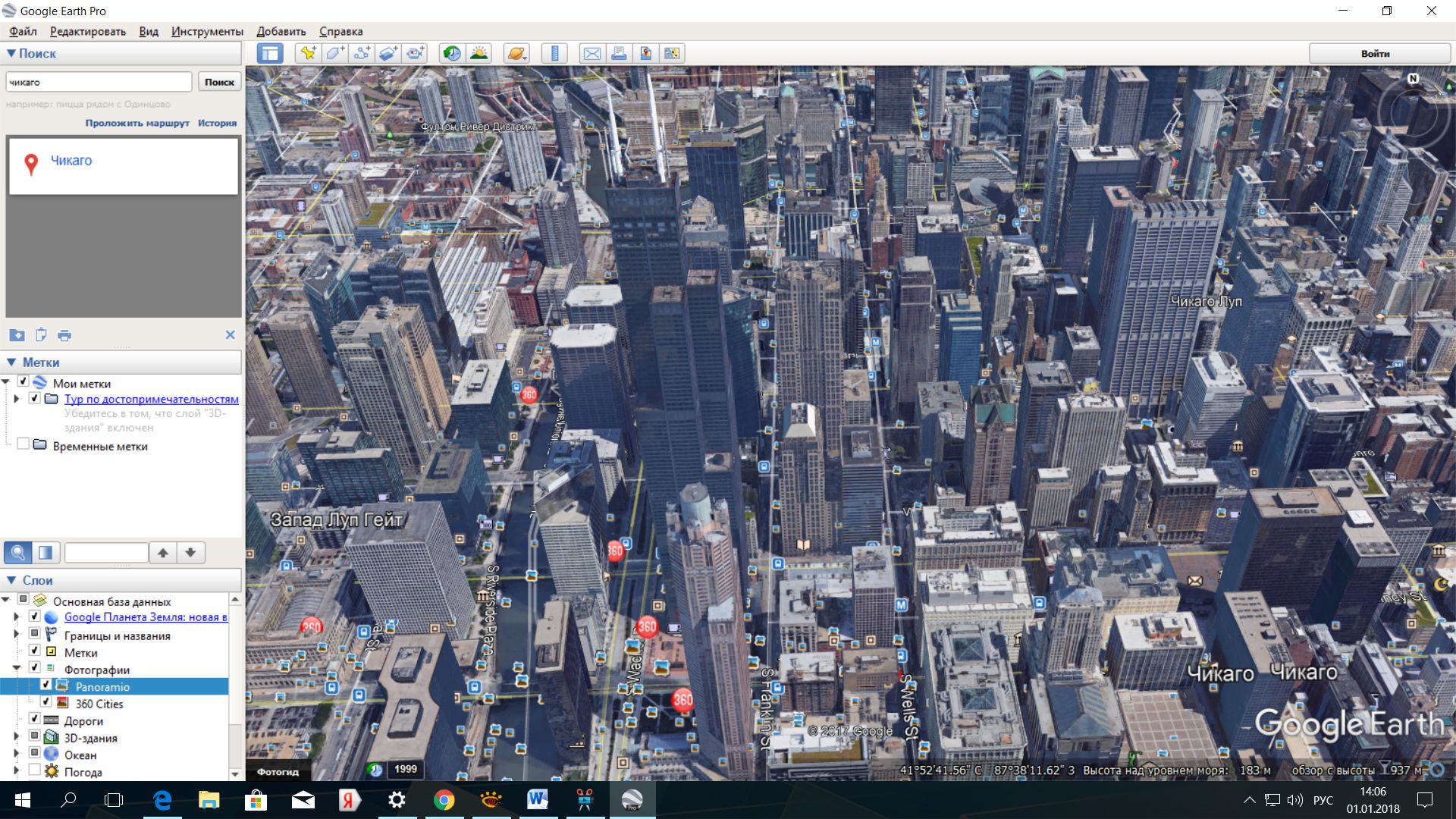
Task: Print the current view from toolbar
Action: (619, 53)
